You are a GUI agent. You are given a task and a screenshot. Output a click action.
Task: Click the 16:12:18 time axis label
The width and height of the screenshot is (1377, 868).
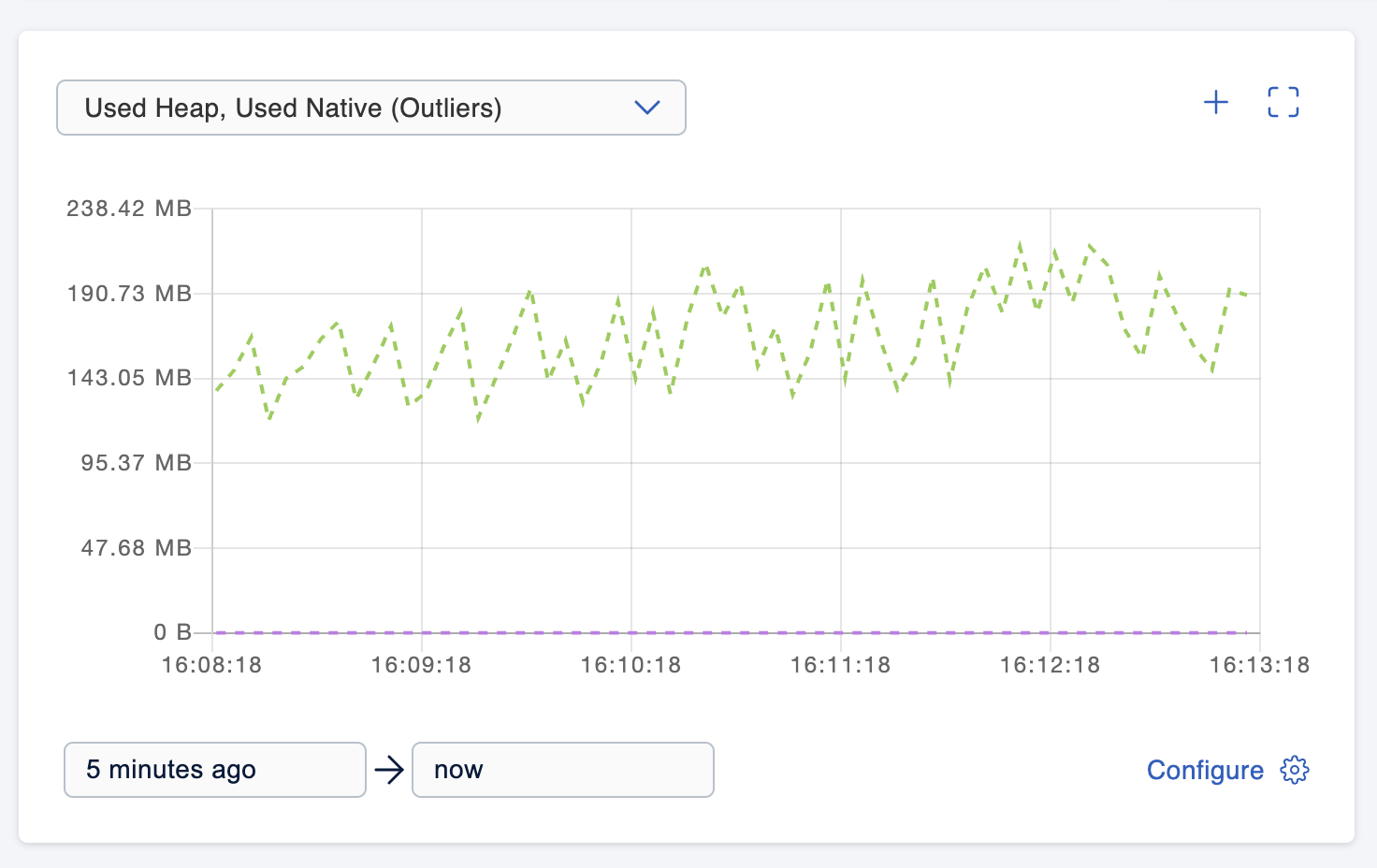(1050, 665)
